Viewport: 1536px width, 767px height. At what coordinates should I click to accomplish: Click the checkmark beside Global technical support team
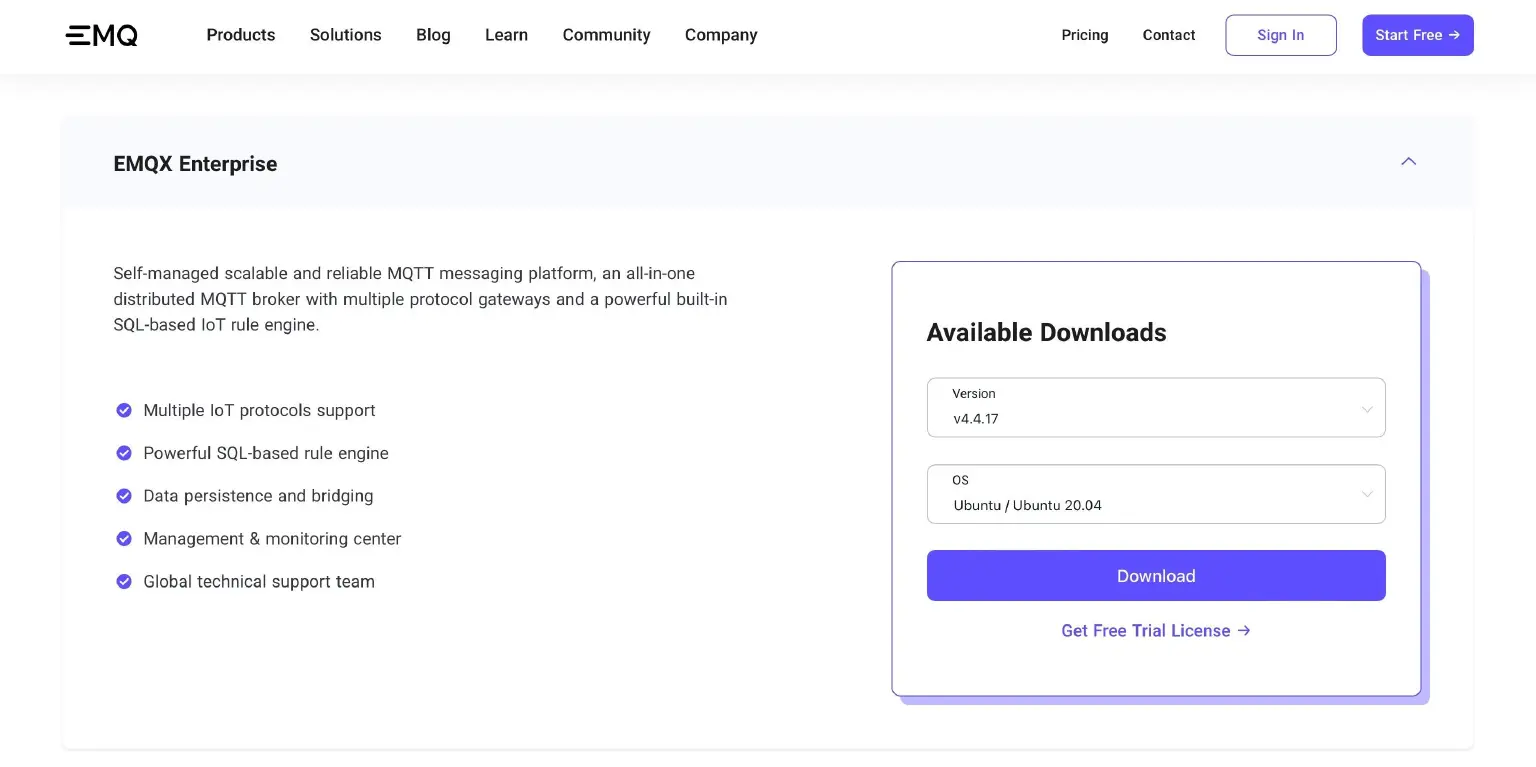[x=124, y=581]
